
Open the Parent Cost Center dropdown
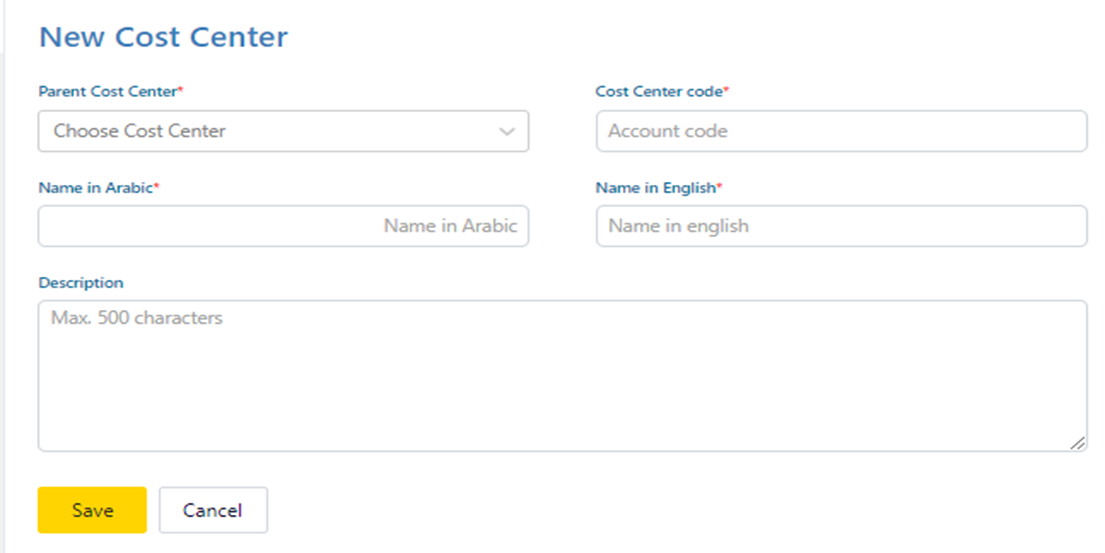click(283, 131)
